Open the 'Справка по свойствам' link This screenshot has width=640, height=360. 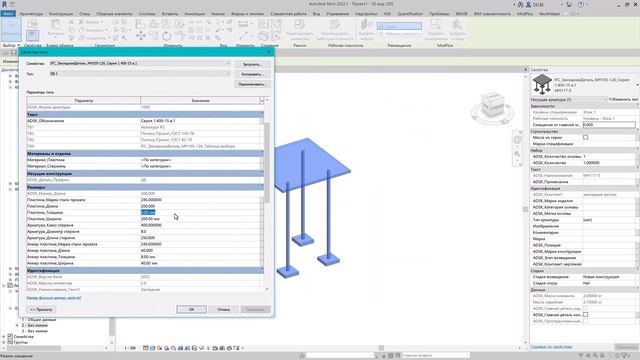coord(551,347)
